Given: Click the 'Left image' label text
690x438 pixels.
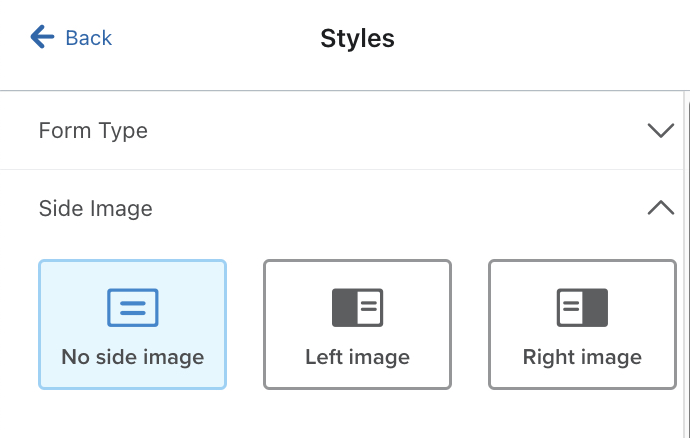Looking at the screenshot, I should (357, 357).
